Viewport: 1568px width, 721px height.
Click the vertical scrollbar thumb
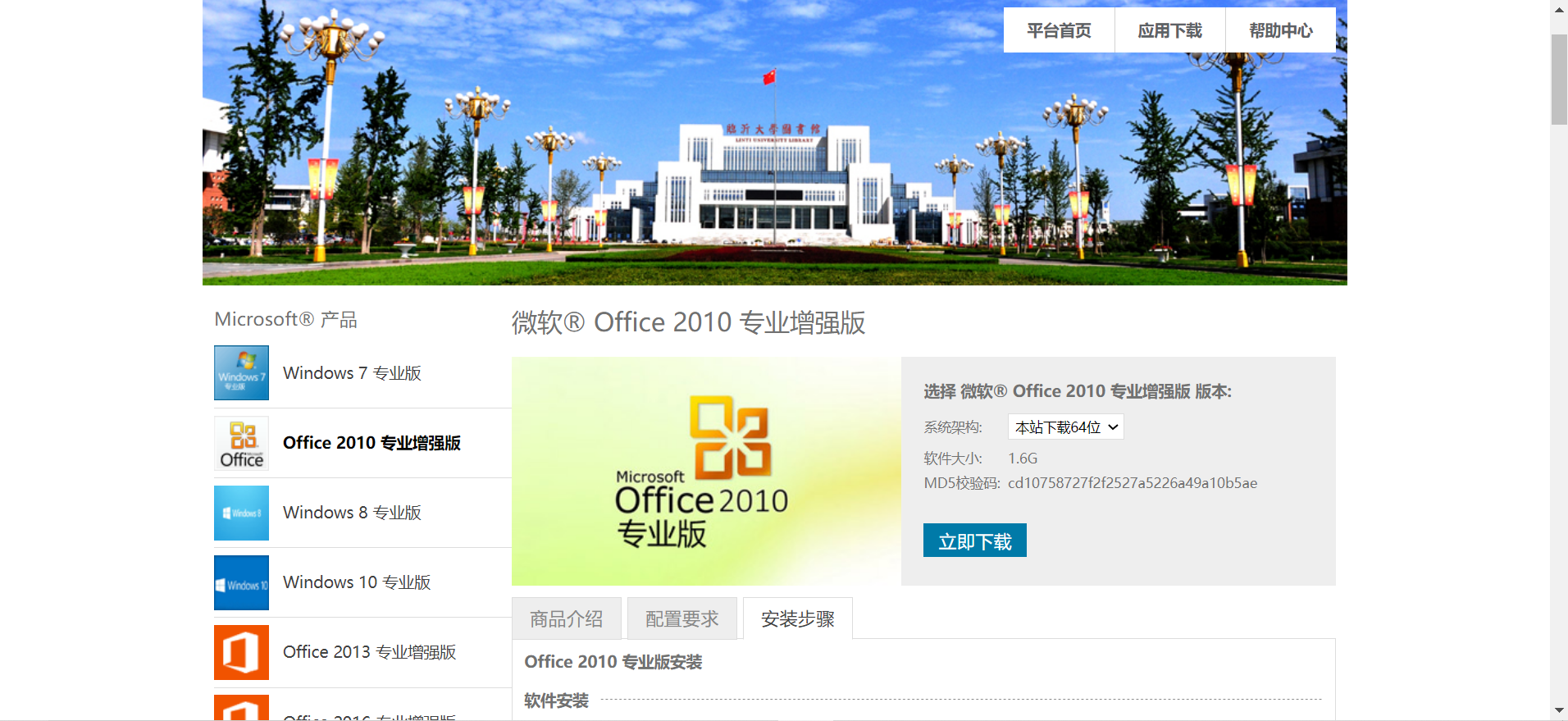click(x=1559, y=80)
